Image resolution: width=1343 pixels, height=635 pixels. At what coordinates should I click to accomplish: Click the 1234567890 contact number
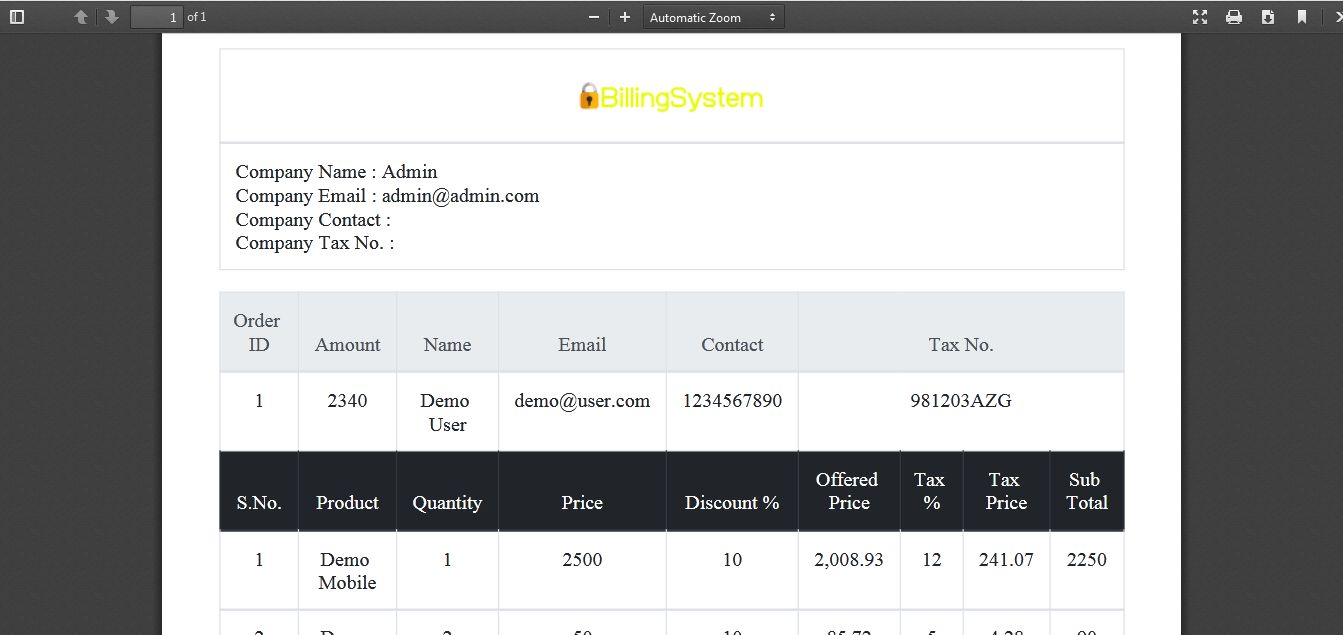click(732, 401)
